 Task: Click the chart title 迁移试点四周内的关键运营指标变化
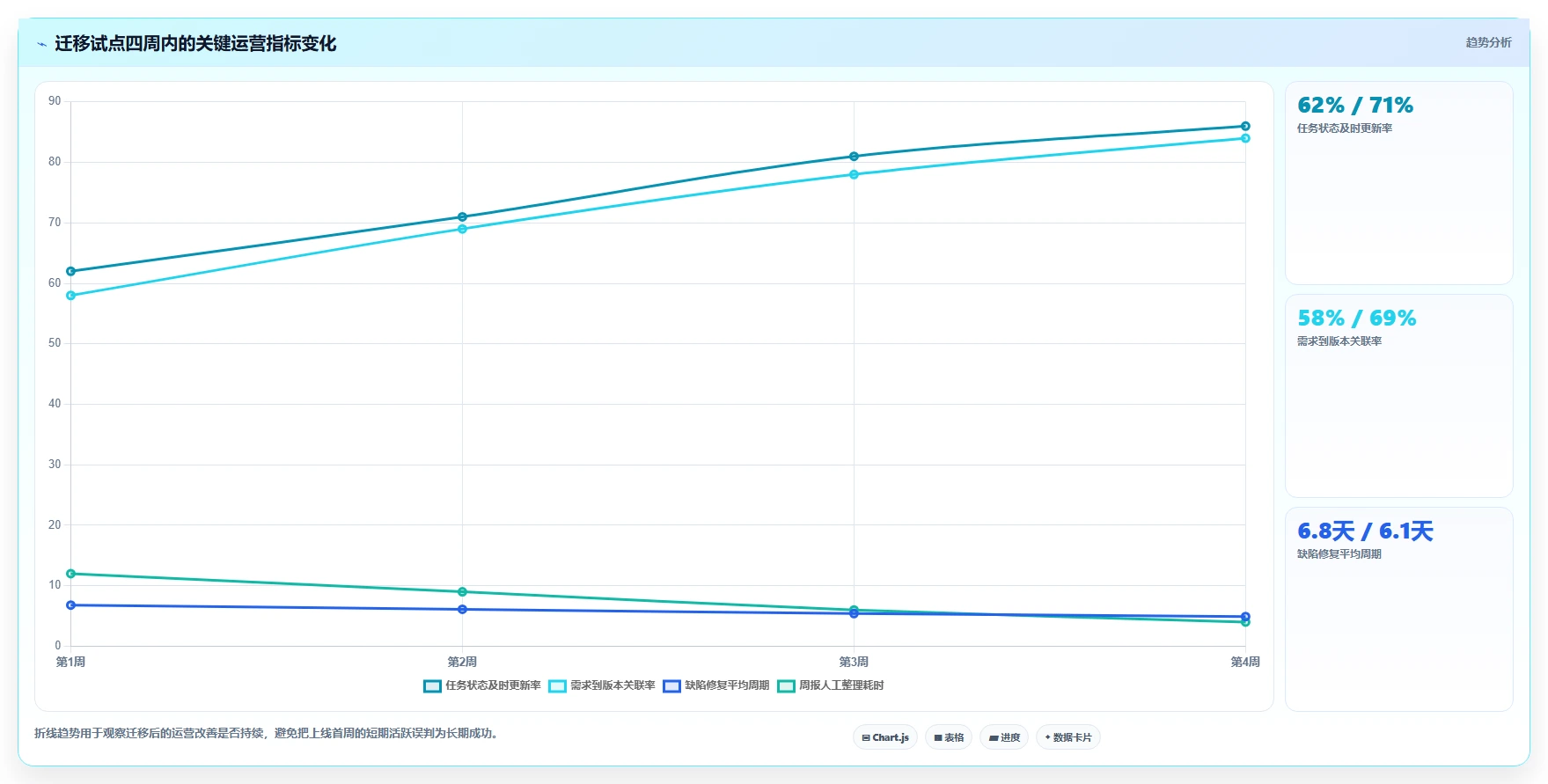195,43
